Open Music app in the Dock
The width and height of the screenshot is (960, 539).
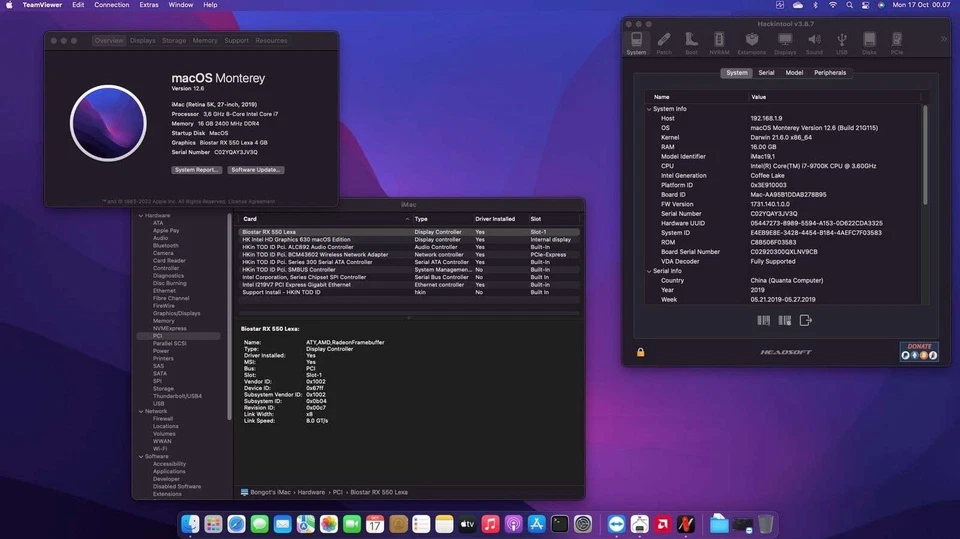click(490, 524)
